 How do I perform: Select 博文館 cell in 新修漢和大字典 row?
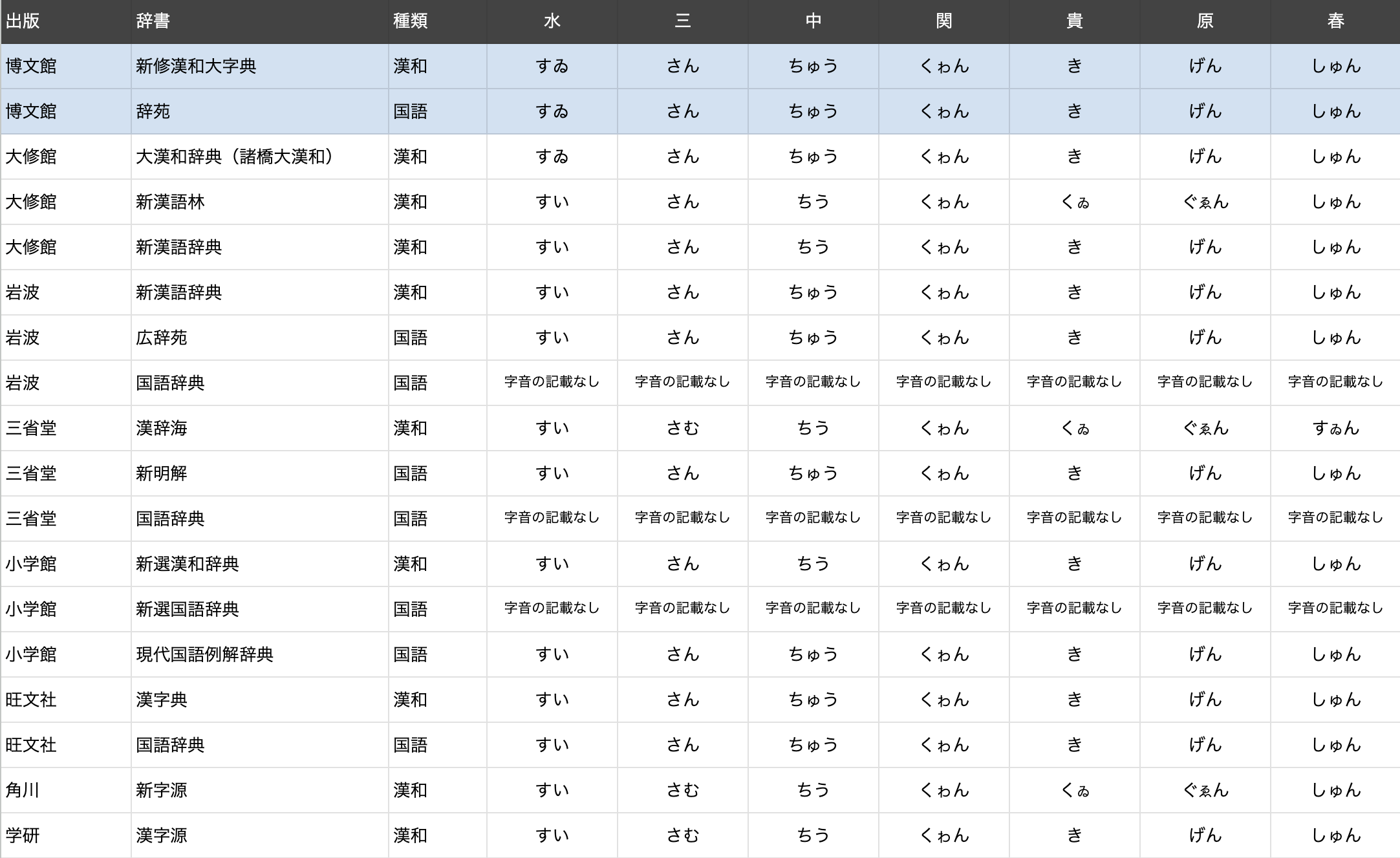[x=65, y=66]
